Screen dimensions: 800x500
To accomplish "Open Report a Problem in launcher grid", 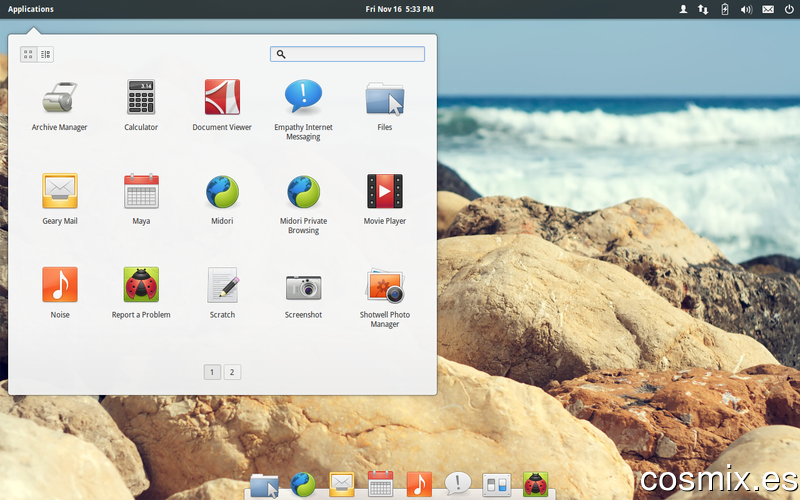I will (x=141, y=293).
